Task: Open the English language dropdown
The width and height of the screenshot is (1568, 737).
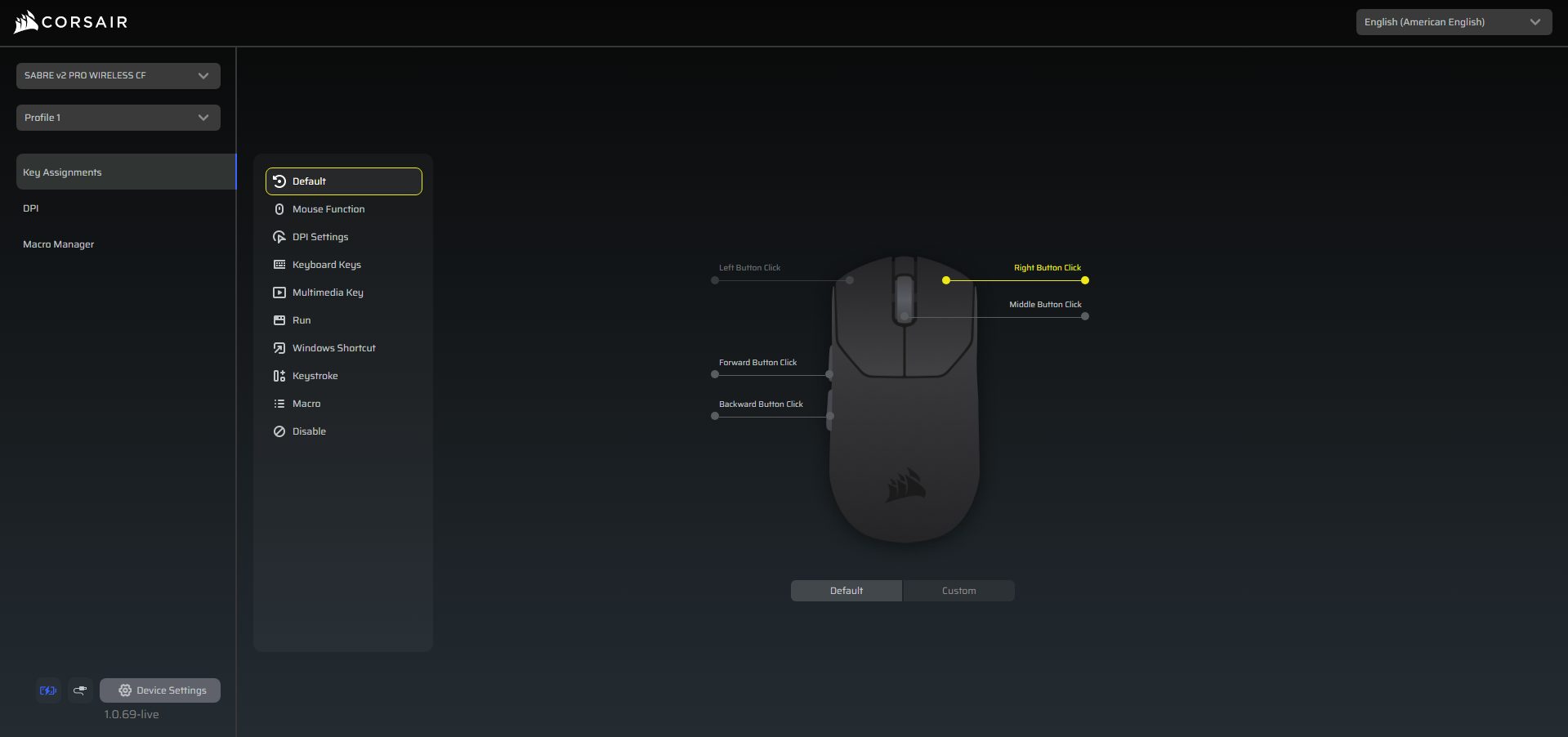Action: tap(1454, 22)
